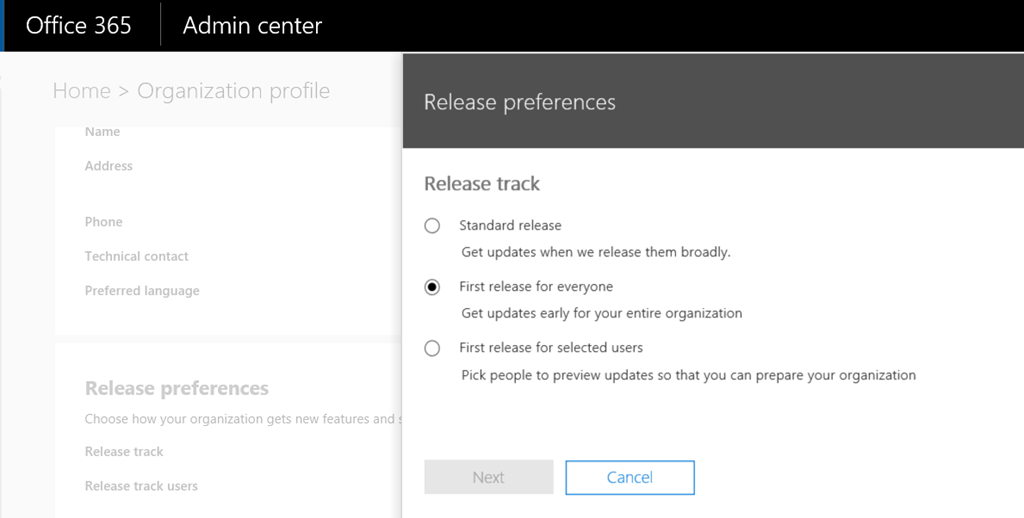The height and width of the screenshot is (518, 1024).
Task: Click the Cancel button
Action: [630, 478]
